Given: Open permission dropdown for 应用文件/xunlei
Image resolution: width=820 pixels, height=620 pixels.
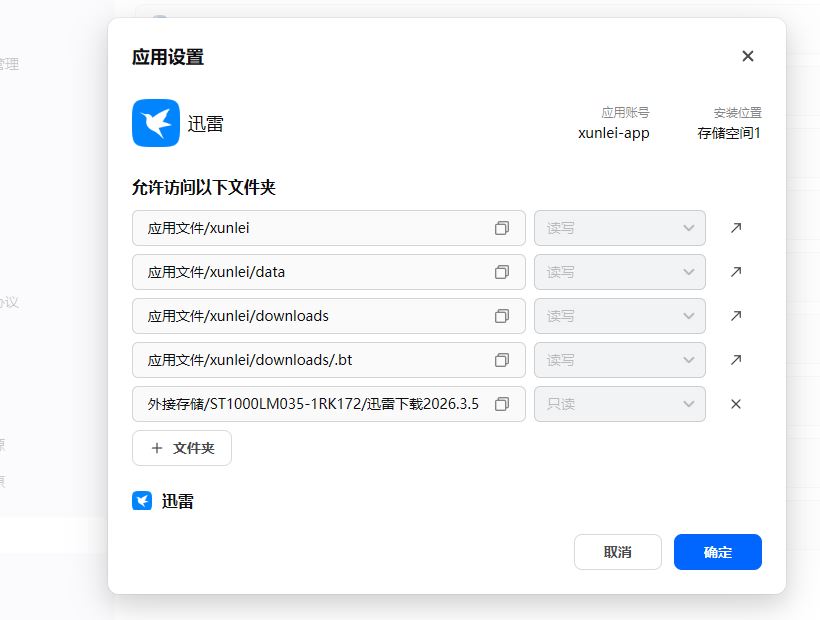Looking at the screenshot, I should coord(620,228).
